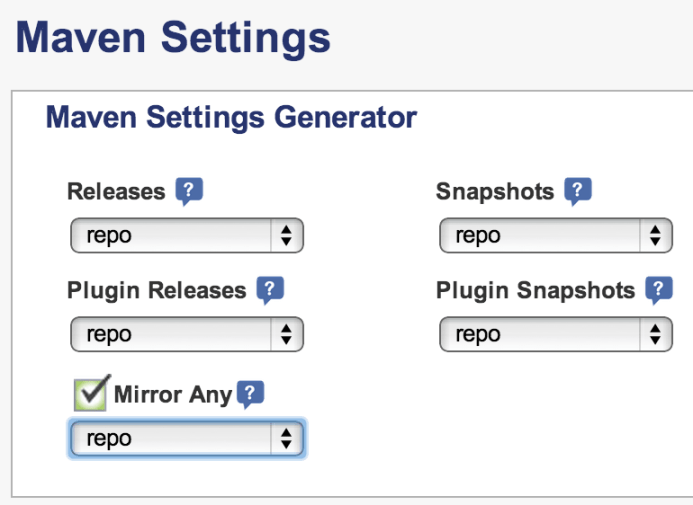Viewport: 693px width, 505px height.
Task: Open the Snapshots repository dropdown
Action: [x=555, y=236]
